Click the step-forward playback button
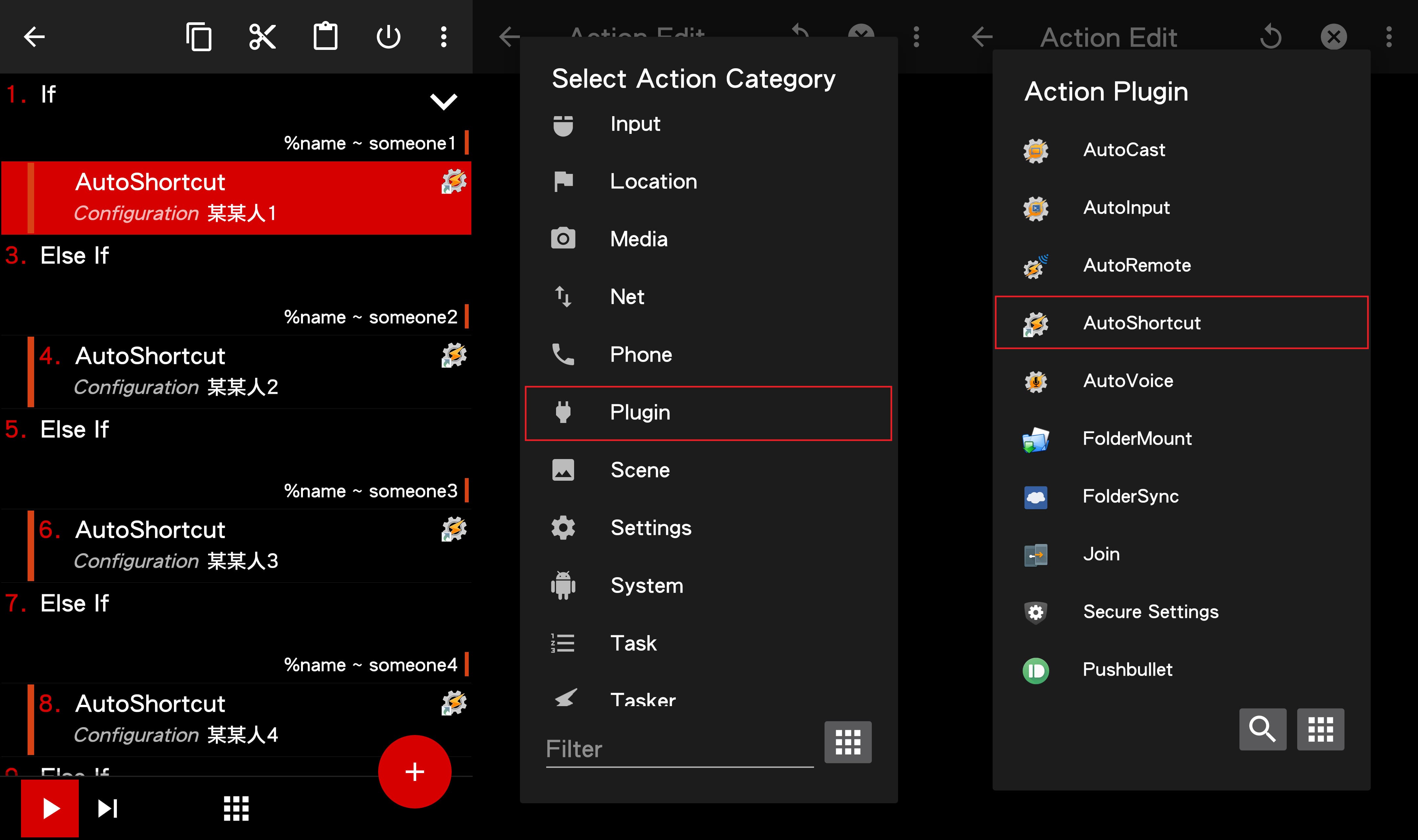 [108, 808]
